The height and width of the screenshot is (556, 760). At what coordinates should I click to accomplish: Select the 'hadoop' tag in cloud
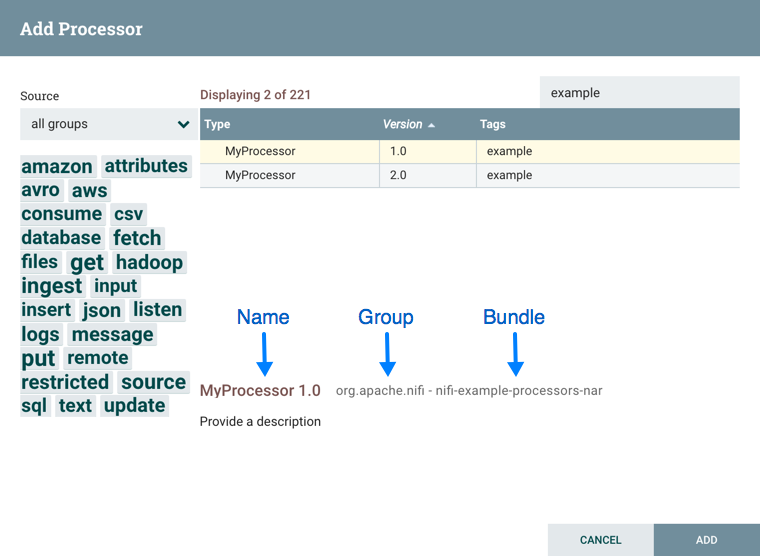[149, 262]
